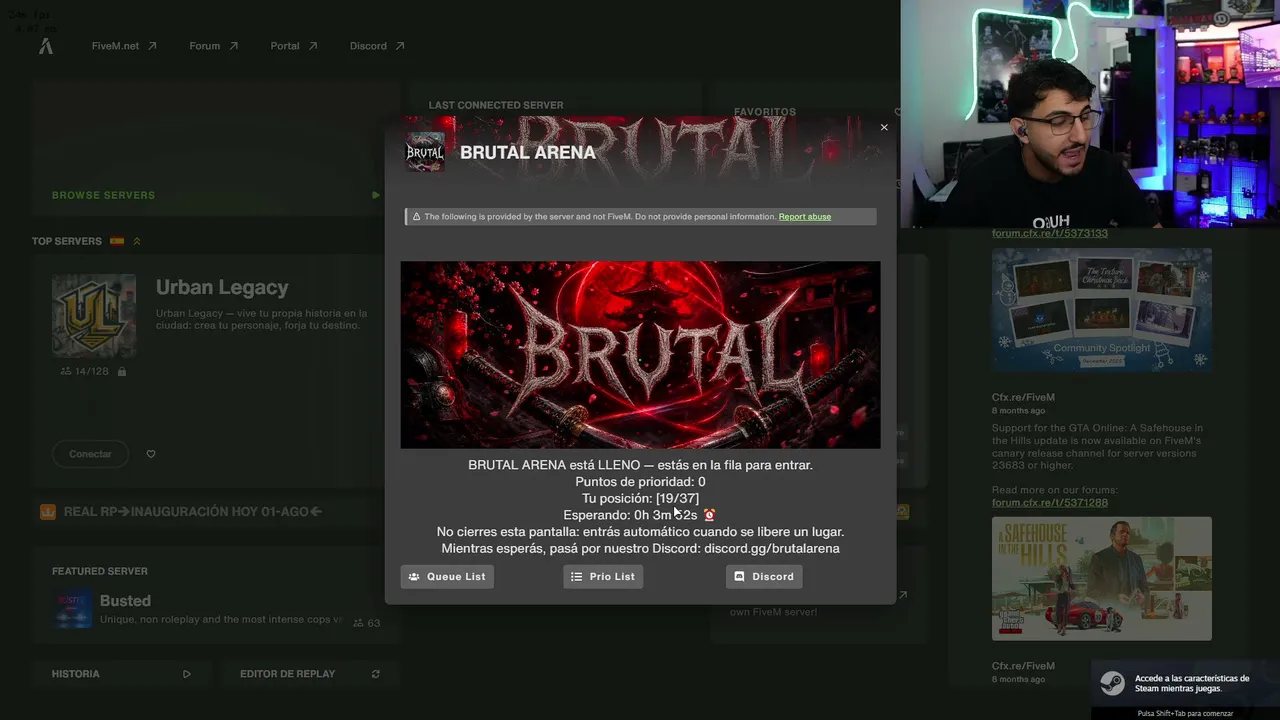This screenshot has height=720, width=1280.
Task: Click the warning triangle icon in the notice bar
Action: coord(417,217)
